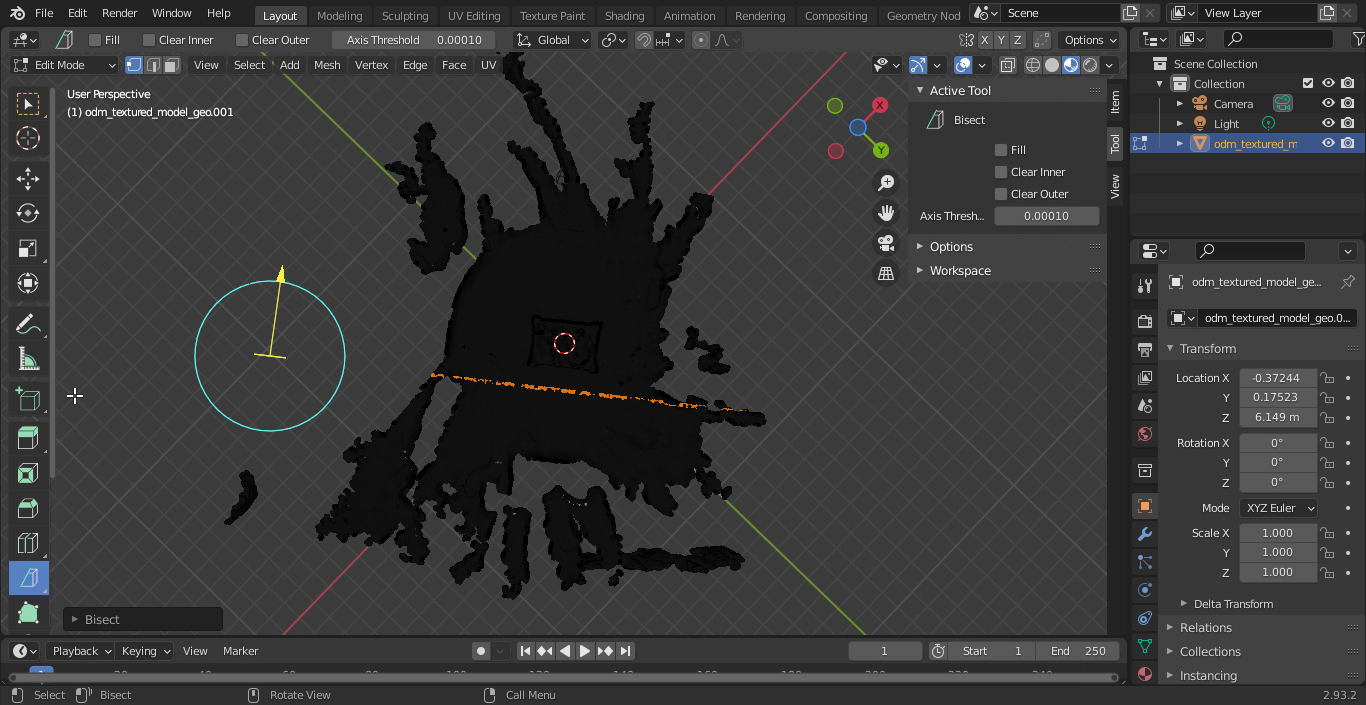
Task: Switch to the UV Editing workspace tab
Action: pyautogui.click(x=474, y=16)
